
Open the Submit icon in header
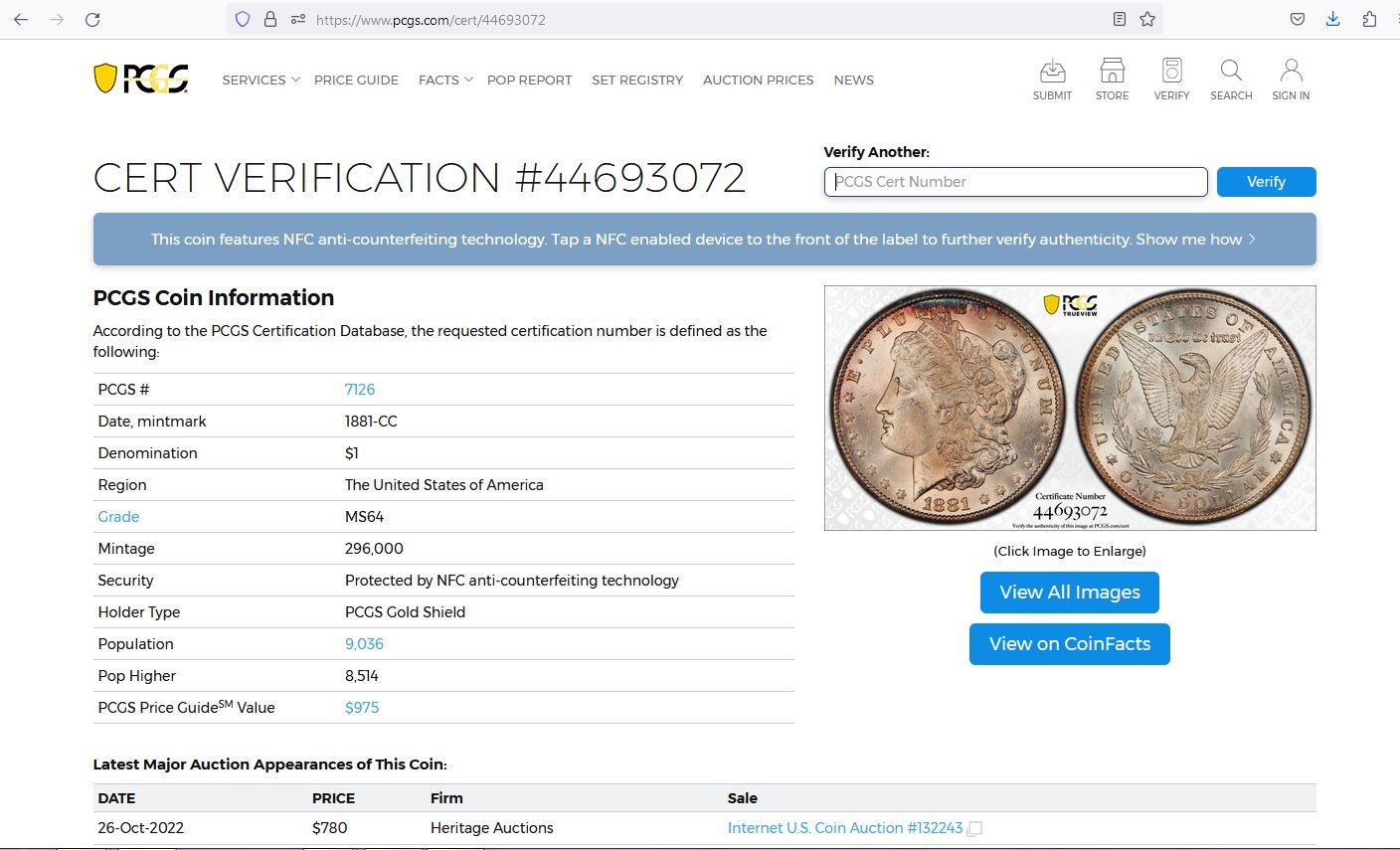pos(1052,80)
